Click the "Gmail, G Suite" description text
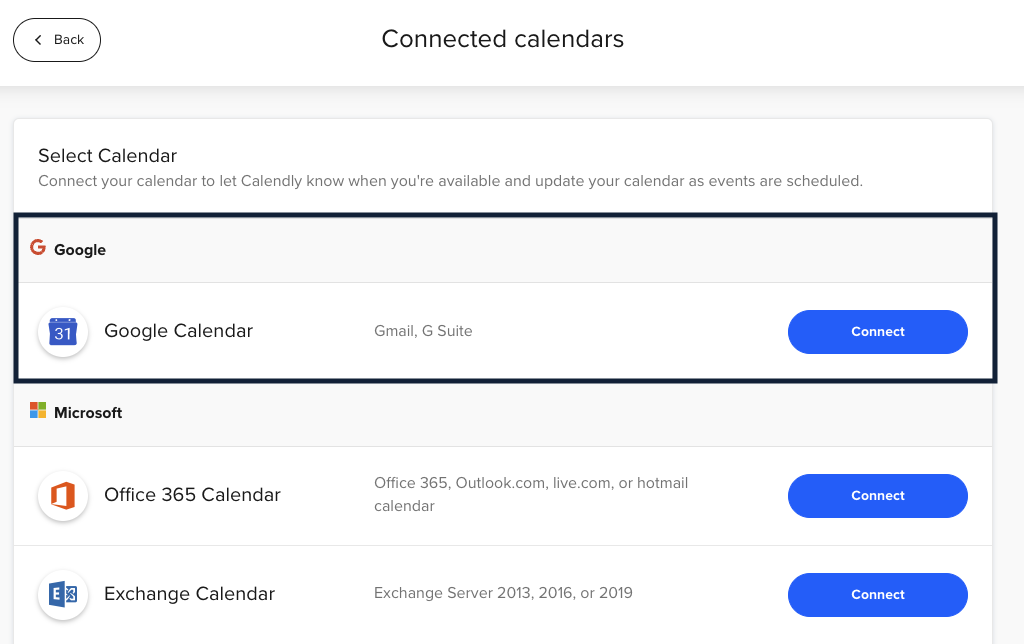The width and height of the screenshot is (1024, 644). [423, 331]
